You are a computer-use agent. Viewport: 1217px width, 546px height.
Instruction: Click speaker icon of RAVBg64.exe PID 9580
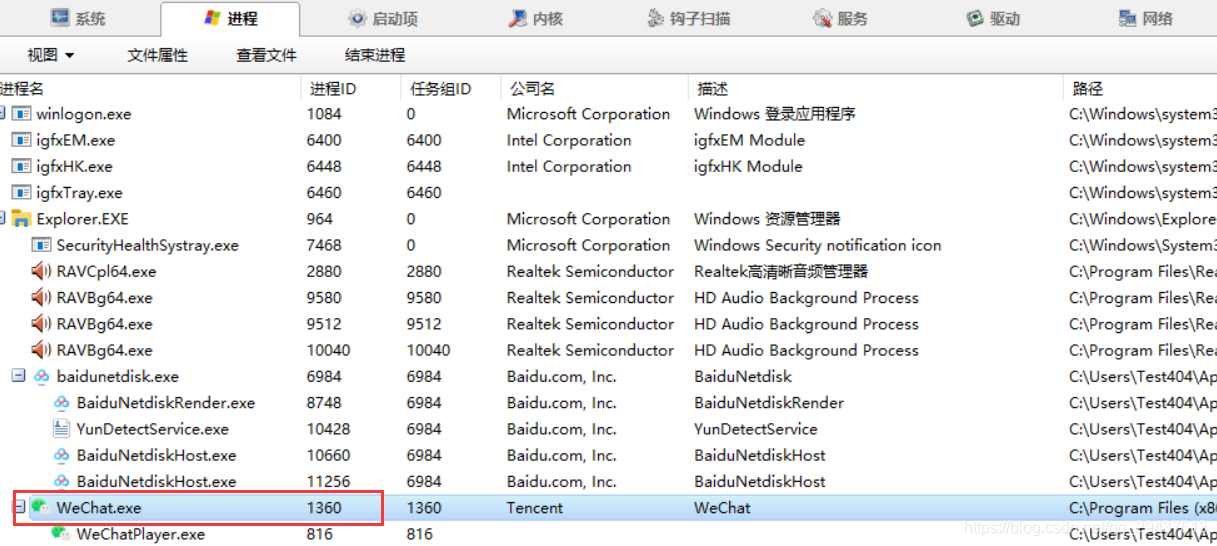[x=41, y=297]
